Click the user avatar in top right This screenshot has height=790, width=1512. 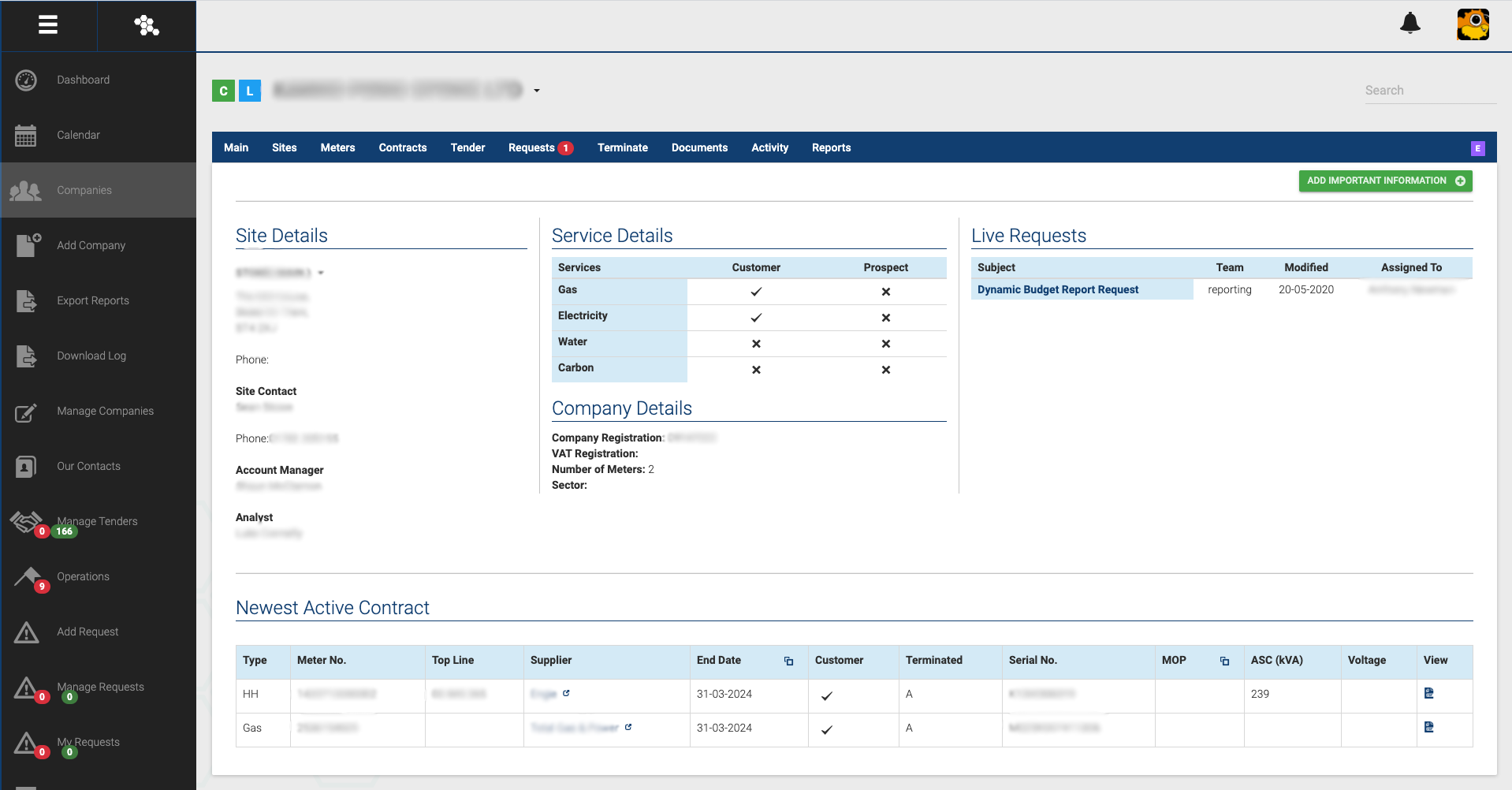[x=1472, y=24]
